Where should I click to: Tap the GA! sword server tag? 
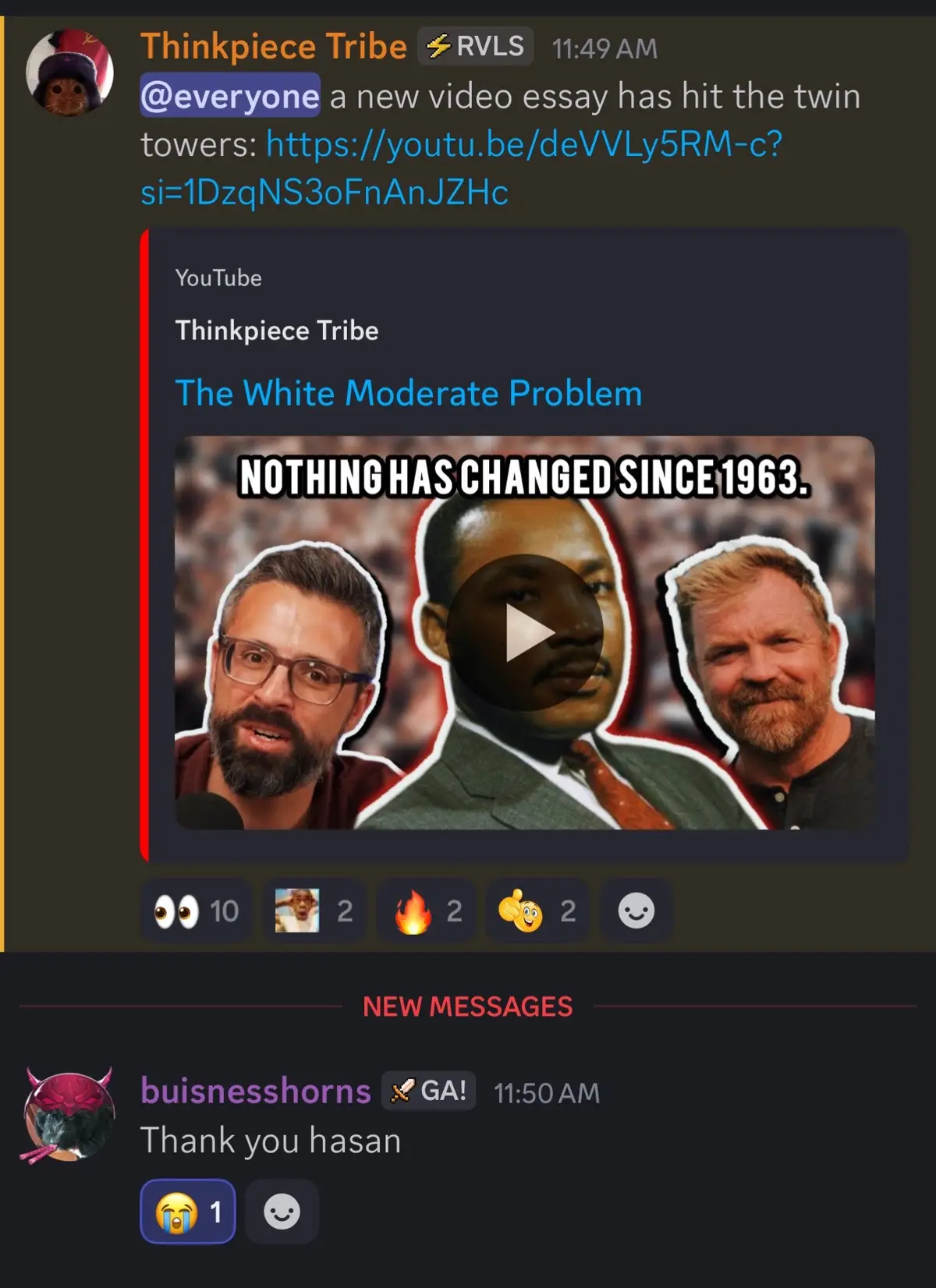(x=428, y=1091)
